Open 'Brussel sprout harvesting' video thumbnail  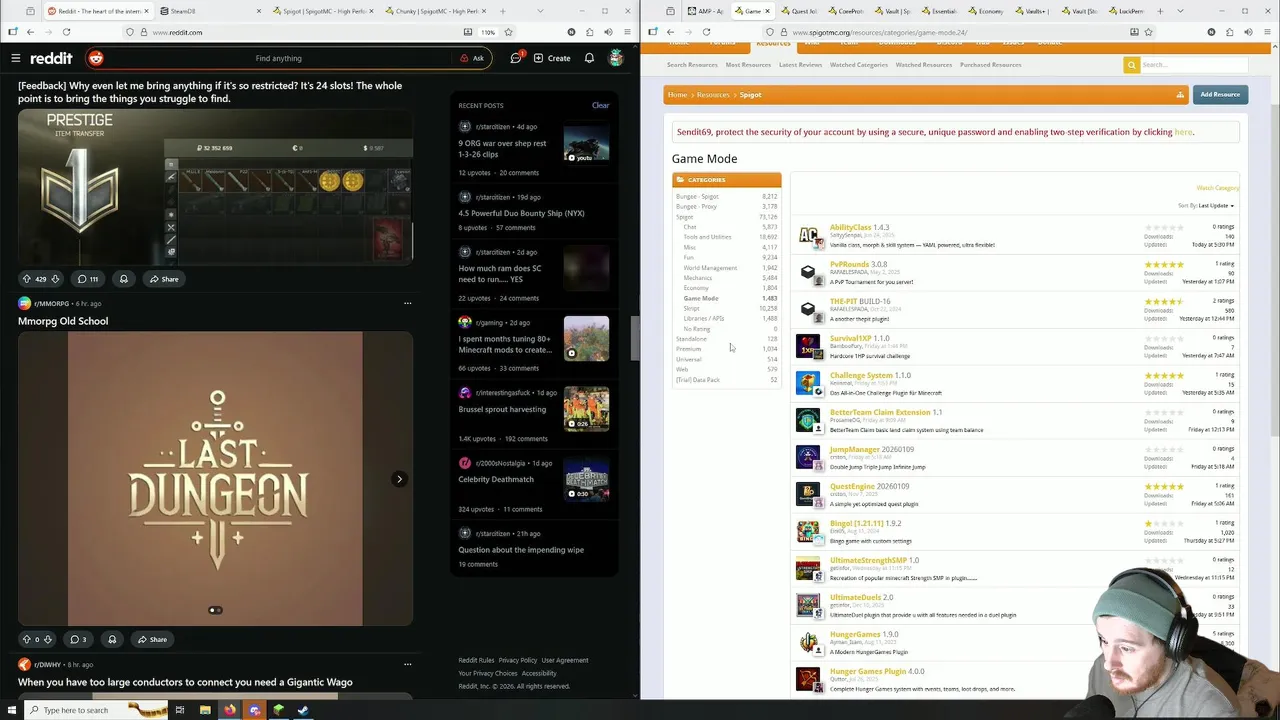pyautogui.click(x=586, y=408)
